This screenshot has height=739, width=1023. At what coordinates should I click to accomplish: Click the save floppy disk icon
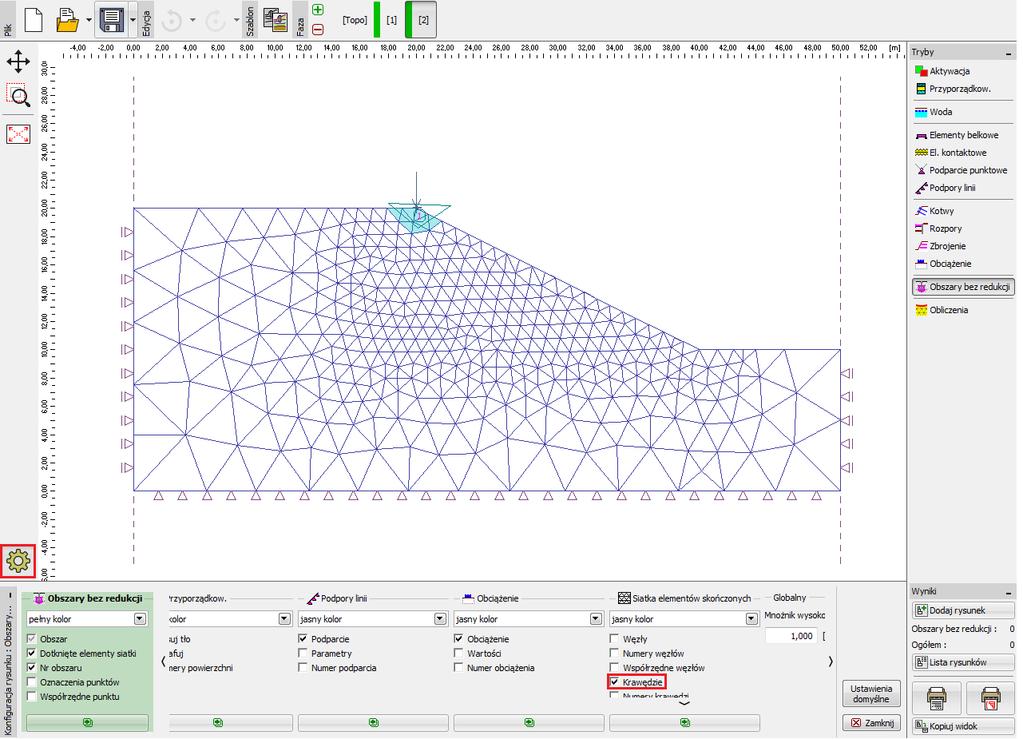point(112,20)
